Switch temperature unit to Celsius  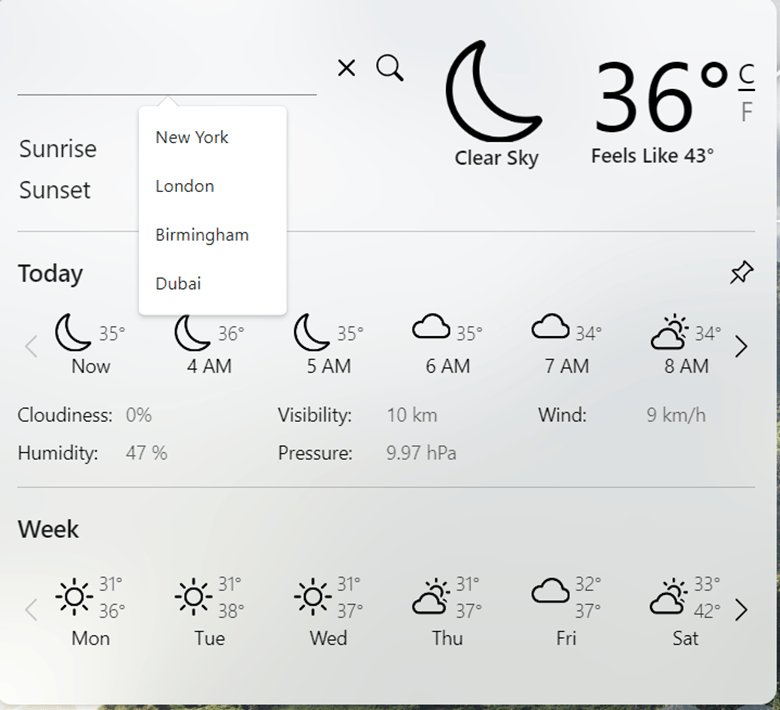746,74
